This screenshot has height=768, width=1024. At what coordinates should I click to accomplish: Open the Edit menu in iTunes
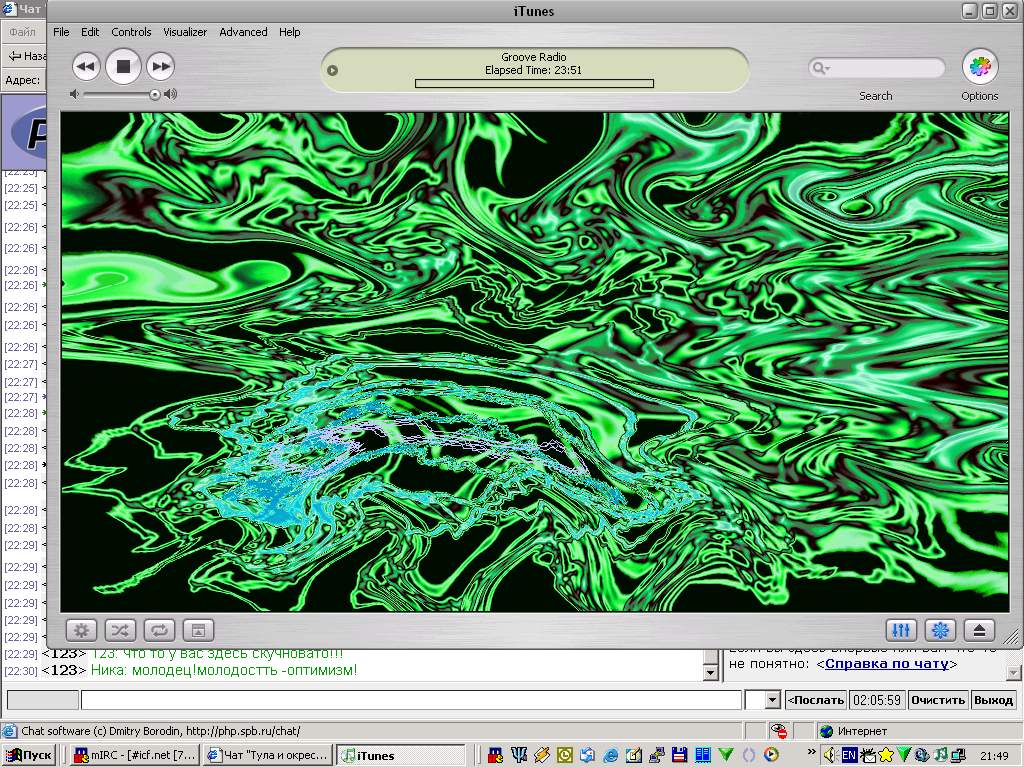click(x=90, y=32)
